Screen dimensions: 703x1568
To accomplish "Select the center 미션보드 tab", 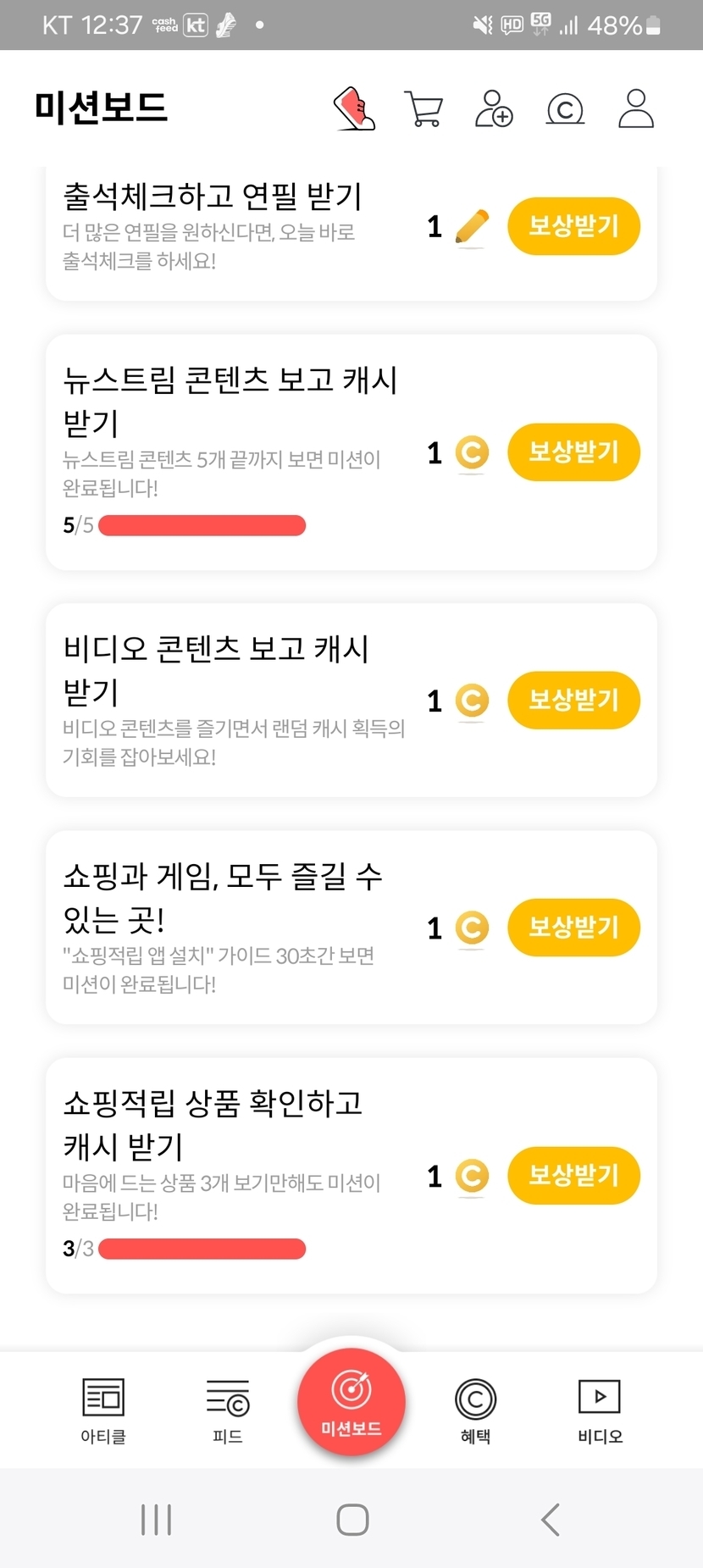I will coord(351,1402).
